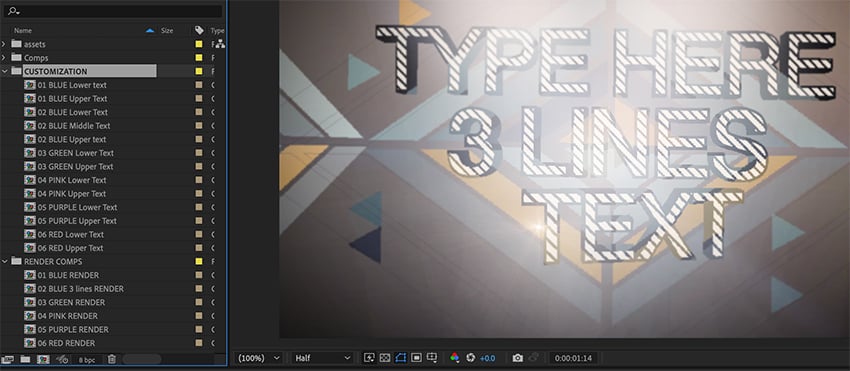Click the 8 bpc color depth button
Viewport: 850px width, 371px height.
pyautogui.click(x=87, y=360)
